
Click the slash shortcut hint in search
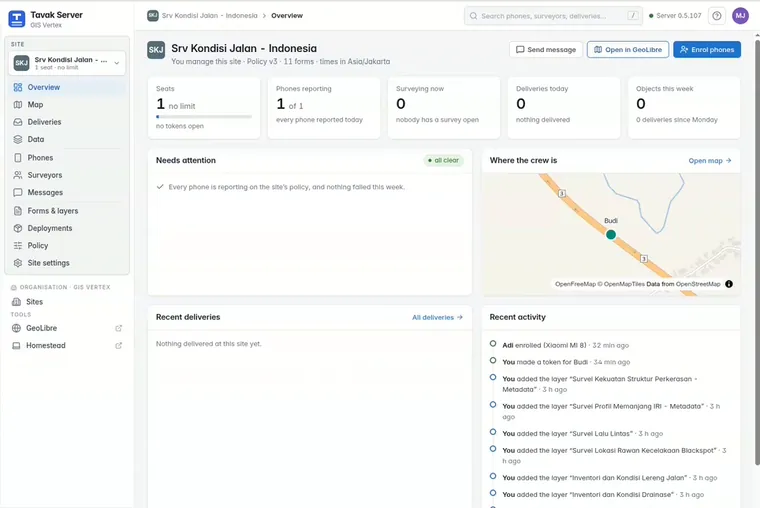(633, 16)
